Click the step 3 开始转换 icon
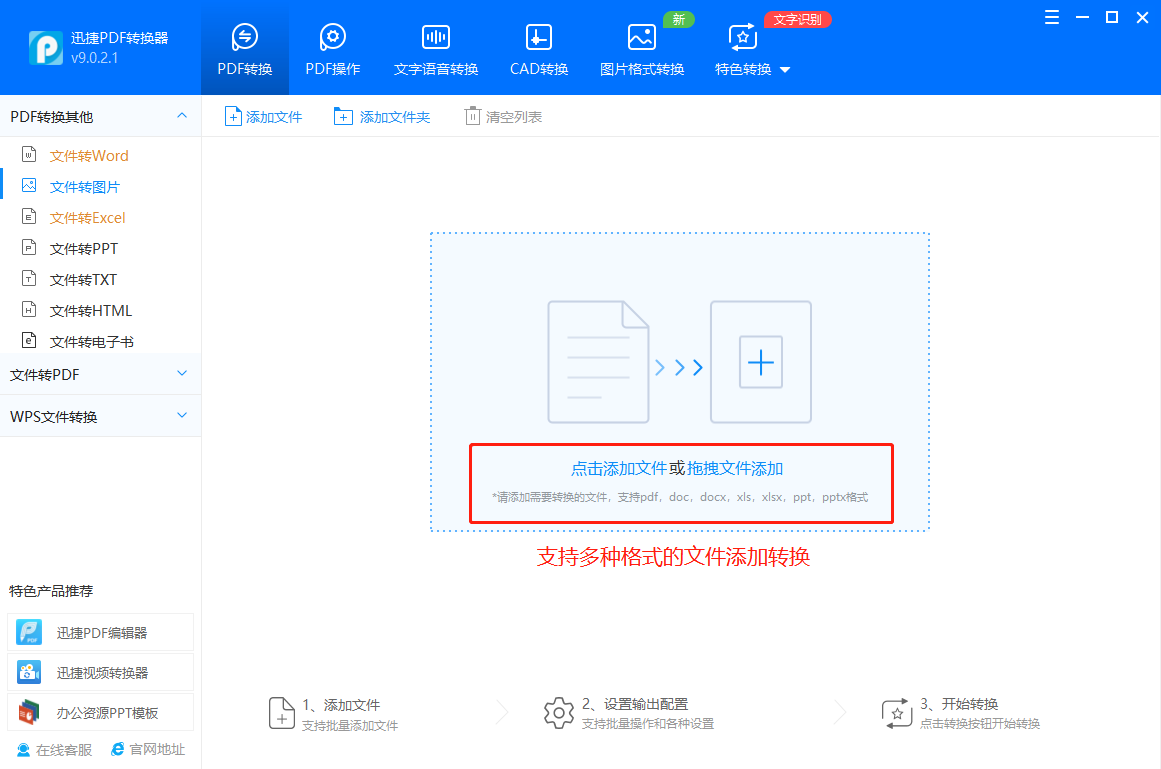1161x769 pixels. click(x=897, y=713)
